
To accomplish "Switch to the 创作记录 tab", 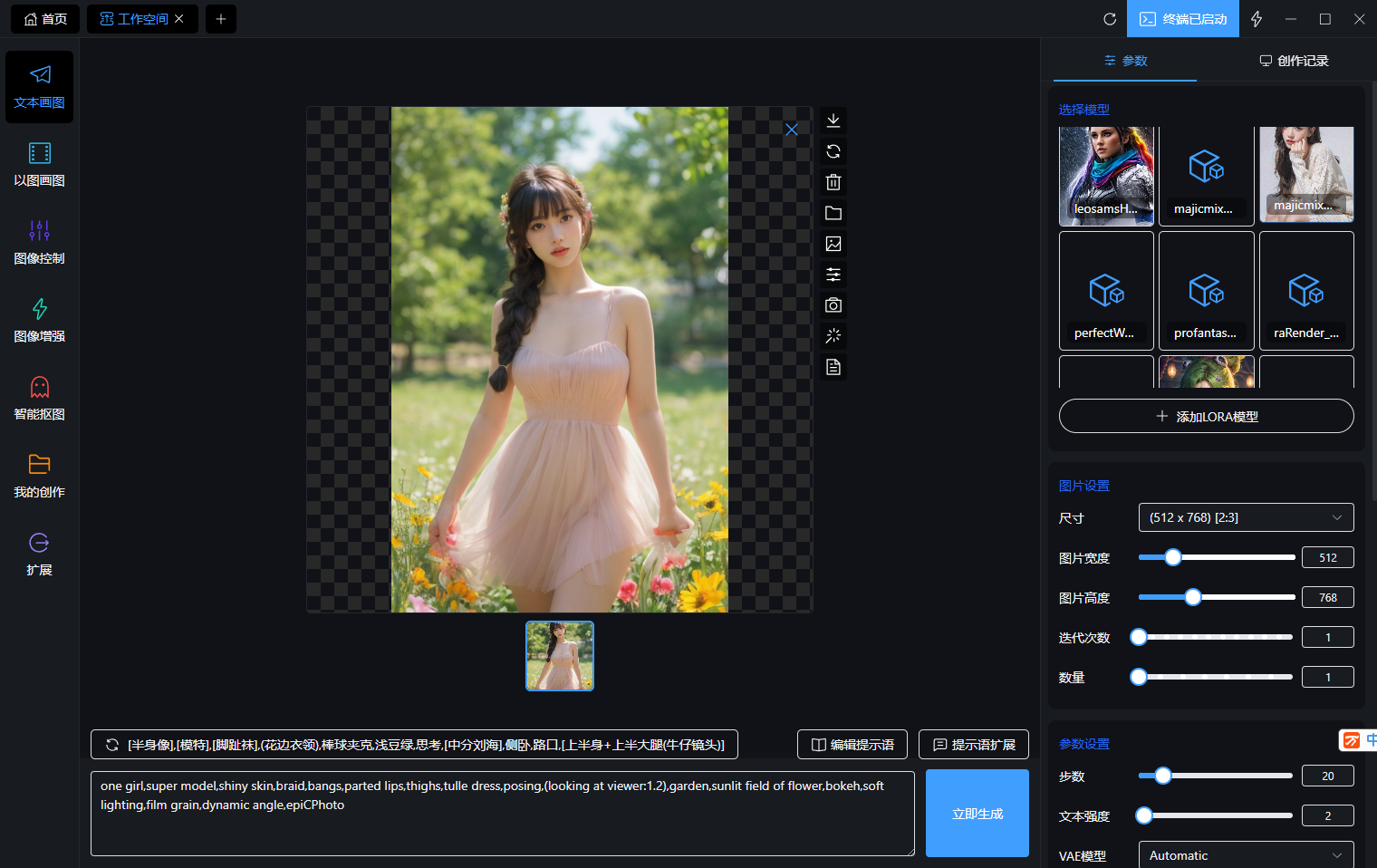I will coord(1294,61).
